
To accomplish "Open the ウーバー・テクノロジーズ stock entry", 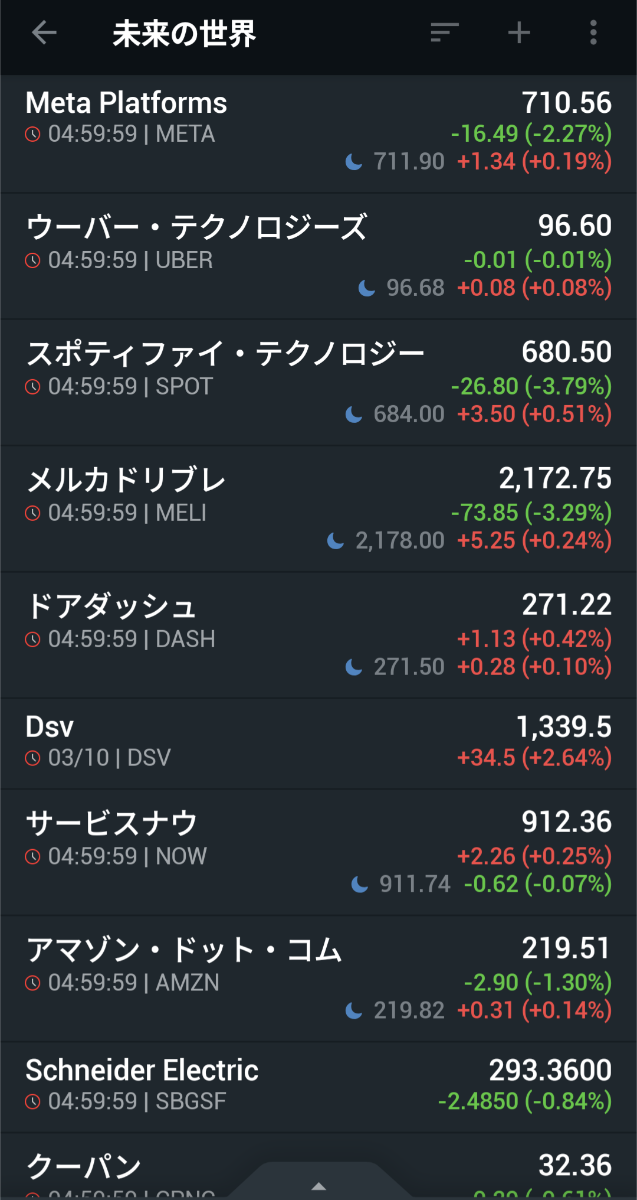I will pos(196,228).
